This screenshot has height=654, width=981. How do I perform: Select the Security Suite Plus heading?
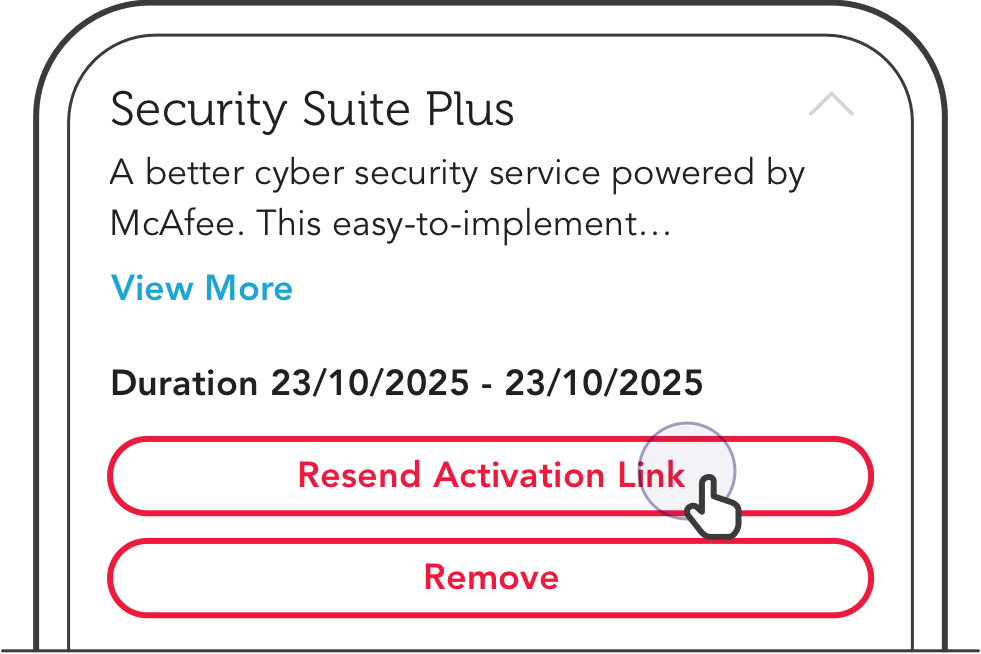[x=312, y=110]
